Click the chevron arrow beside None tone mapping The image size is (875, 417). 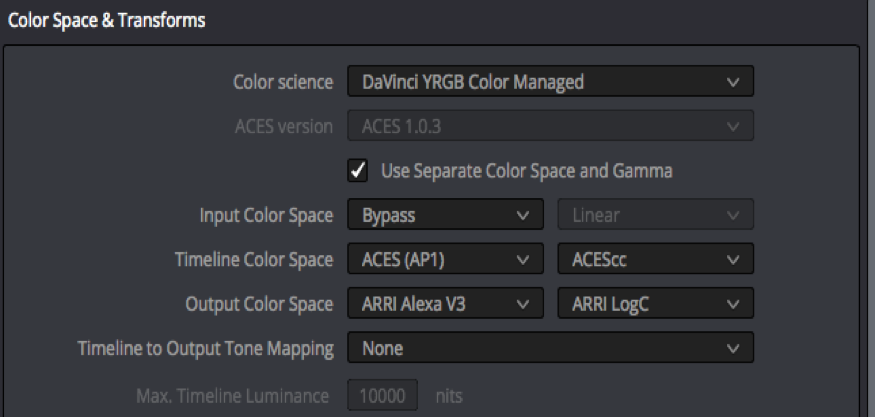point(734,349)
